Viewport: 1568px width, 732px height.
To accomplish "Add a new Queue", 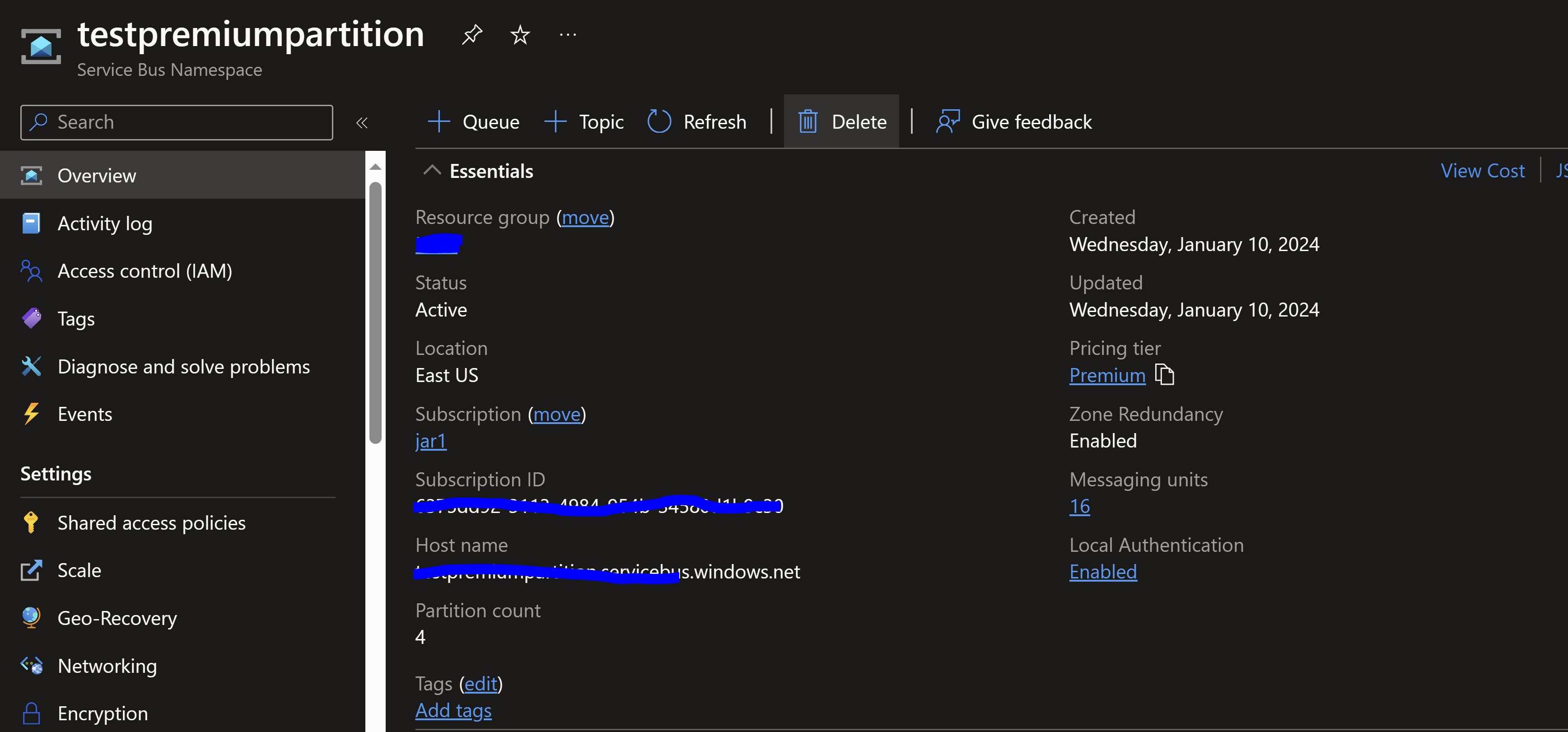I will (x=474, y=121).
